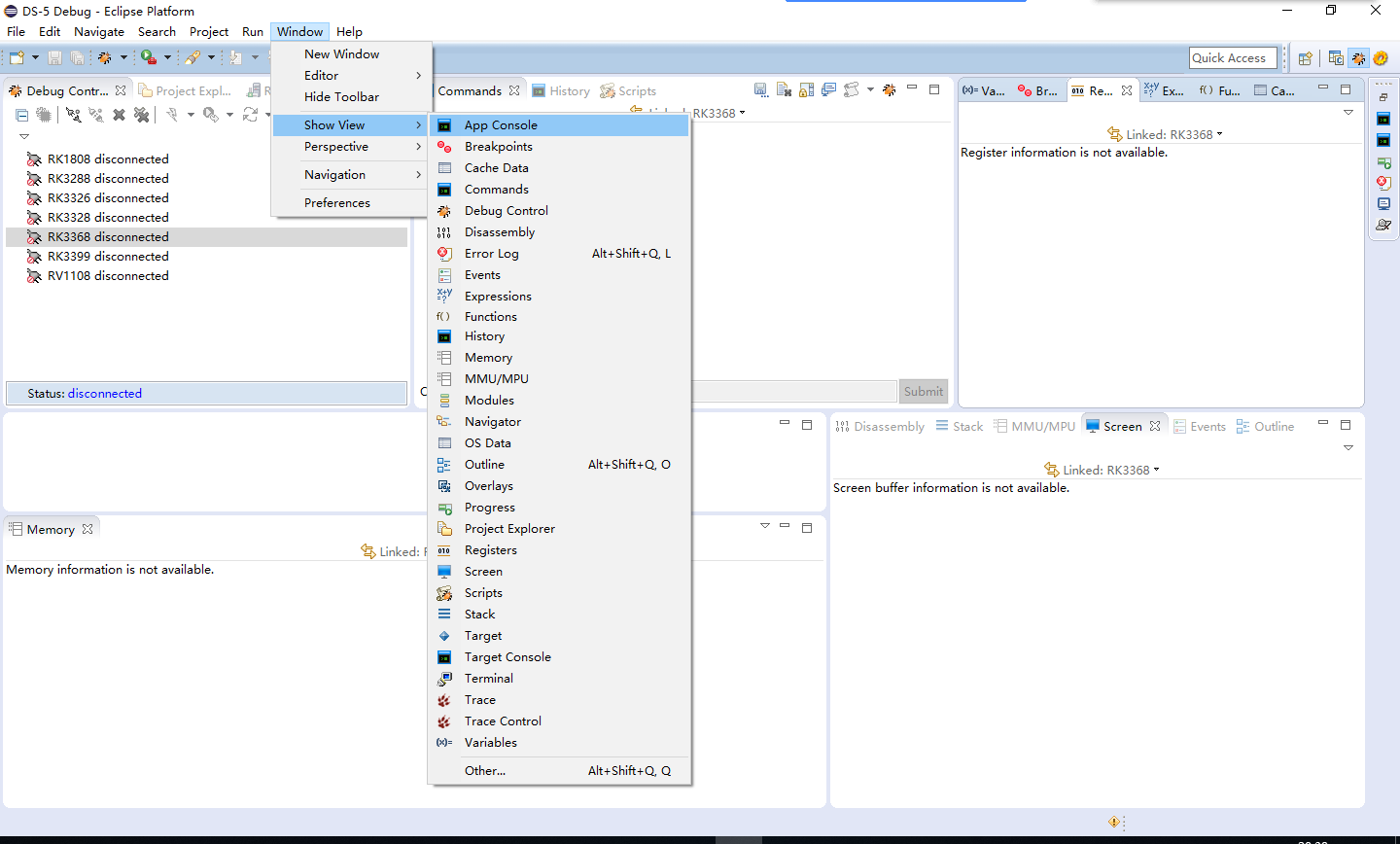Click the disconnected status link
This screenshot has width=1400, height=844.
point(105,394)
